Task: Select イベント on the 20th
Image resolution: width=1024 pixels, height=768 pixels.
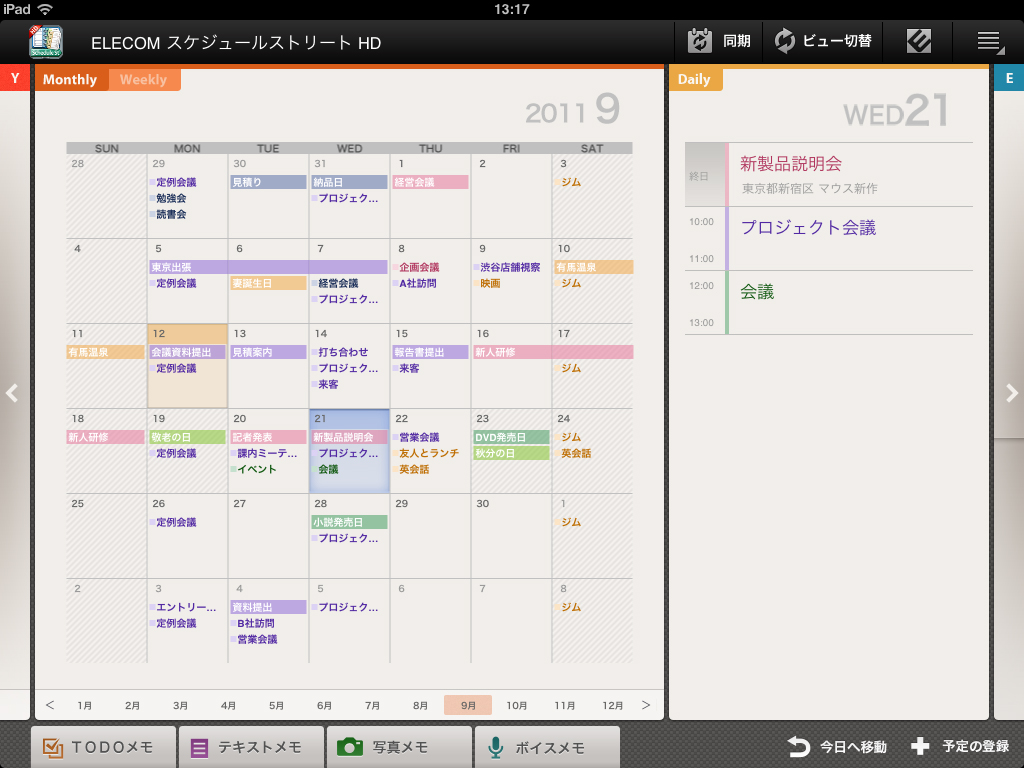Action: click(254, 469)
